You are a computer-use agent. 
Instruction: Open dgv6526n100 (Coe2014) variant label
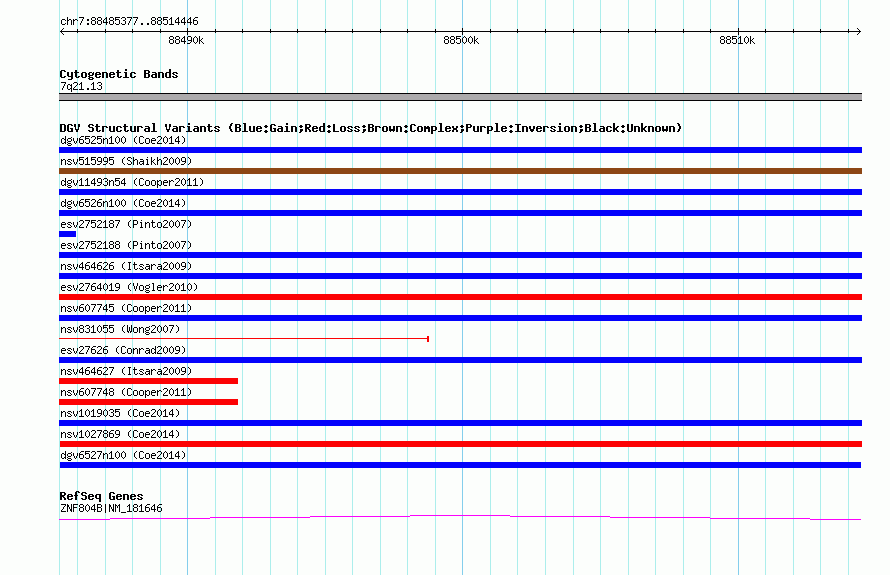click(123, 203)
